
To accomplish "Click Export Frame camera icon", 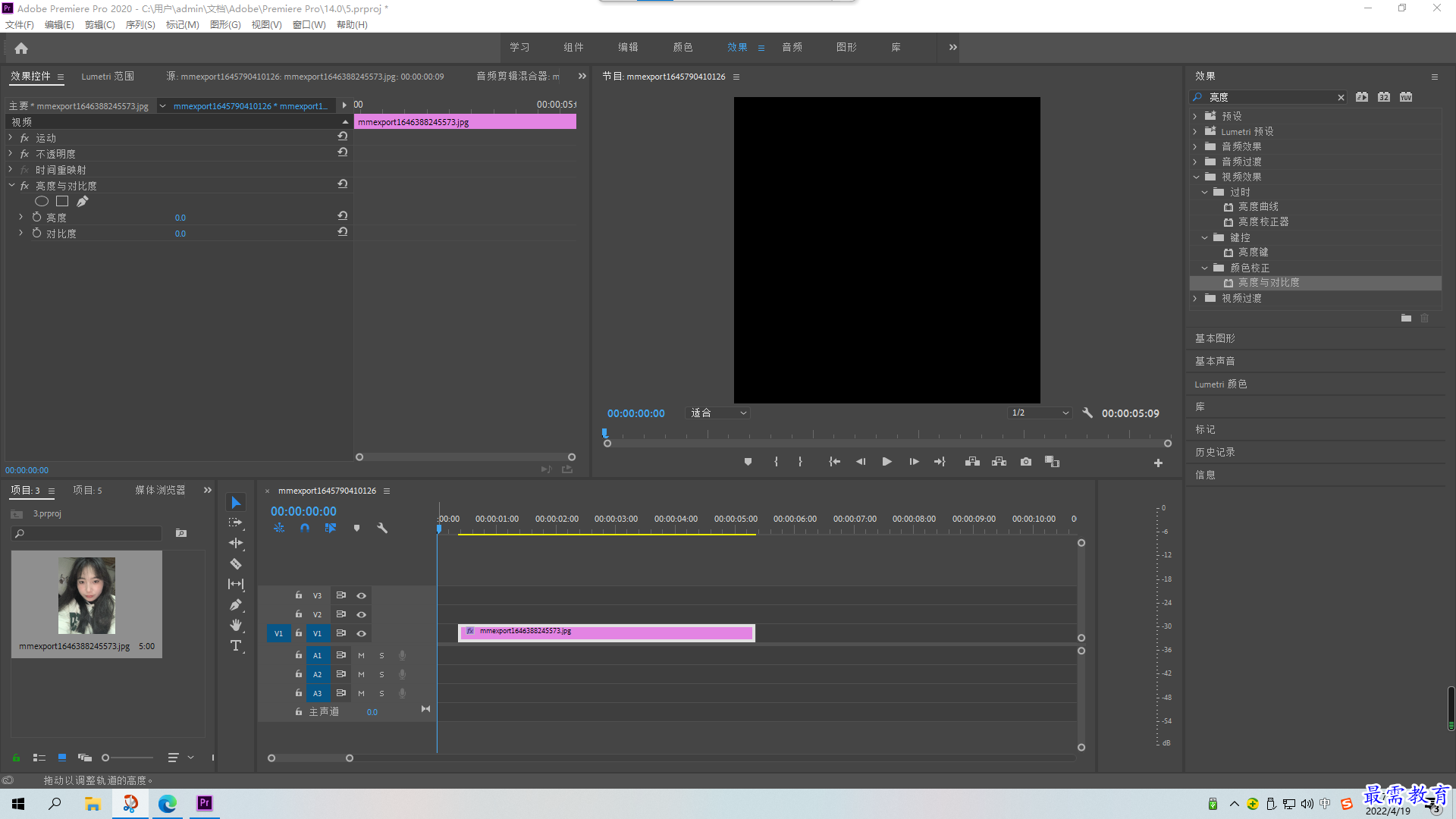I will pyautogui.click(x=1026, y=462).
